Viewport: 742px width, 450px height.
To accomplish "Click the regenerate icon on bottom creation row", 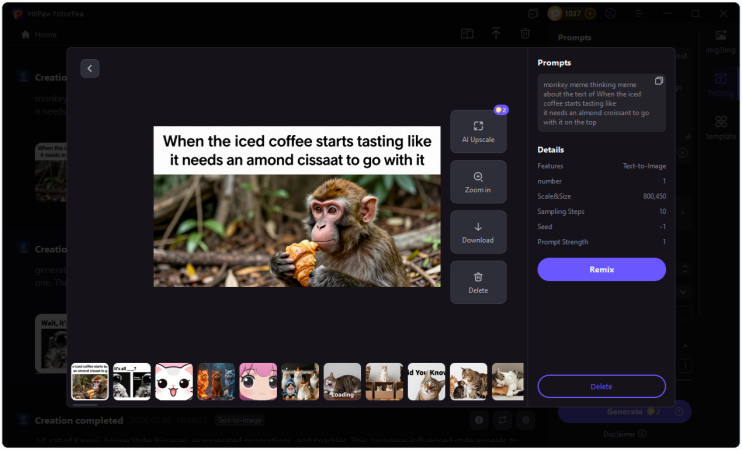I will tap(502, 420).
